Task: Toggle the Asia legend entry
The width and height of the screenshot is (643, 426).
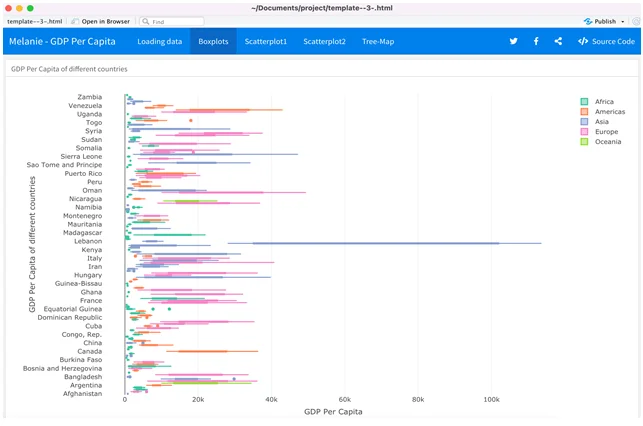Action: tap(595, 121)
